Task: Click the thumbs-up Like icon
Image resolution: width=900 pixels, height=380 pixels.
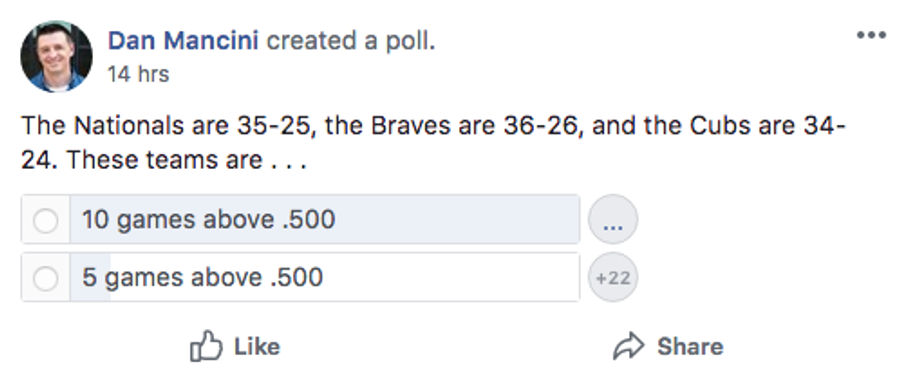Action: [205, 346]
